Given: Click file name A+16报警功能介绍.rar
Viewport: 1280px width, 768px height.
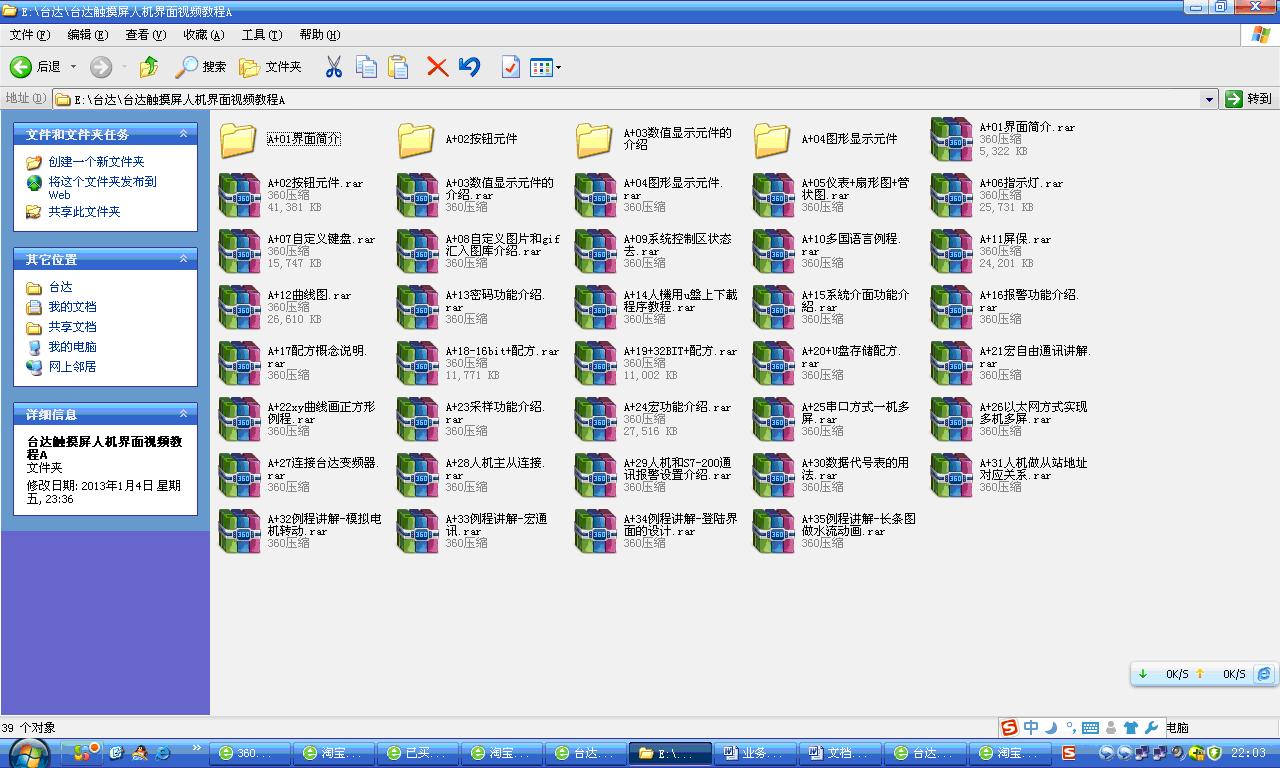Looking at the screenshot, I should point(1029,301).
